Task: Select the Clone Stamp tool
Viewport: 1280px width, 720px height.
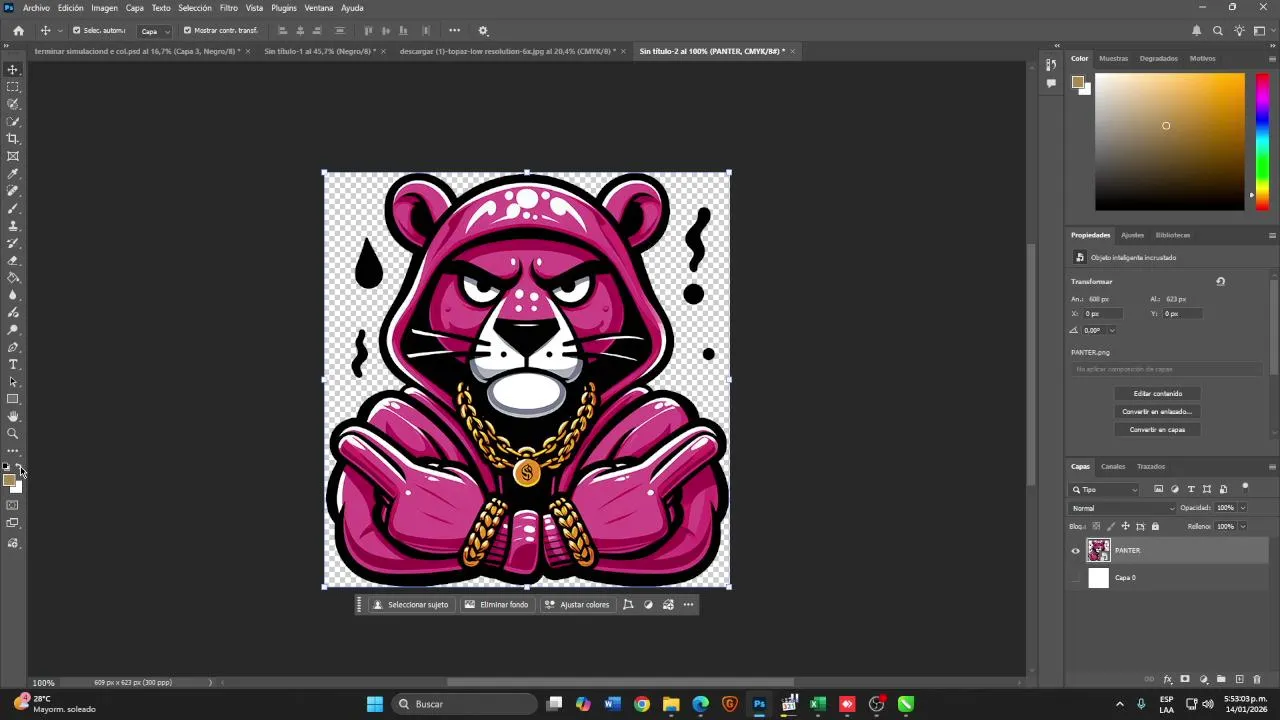Action: 13,226
